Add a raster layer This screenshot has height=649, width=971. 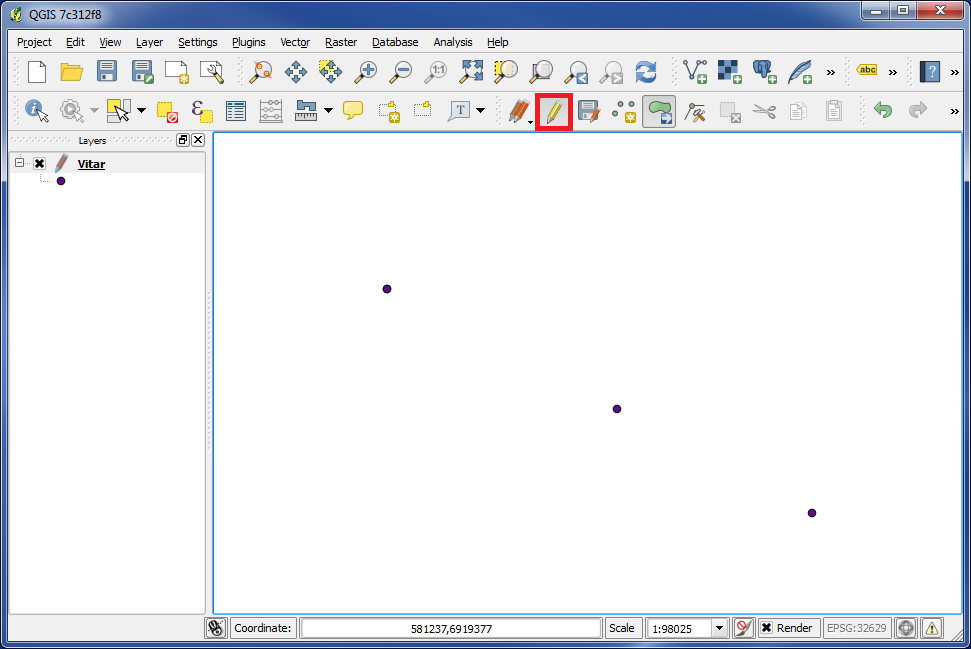pos(729,72)
